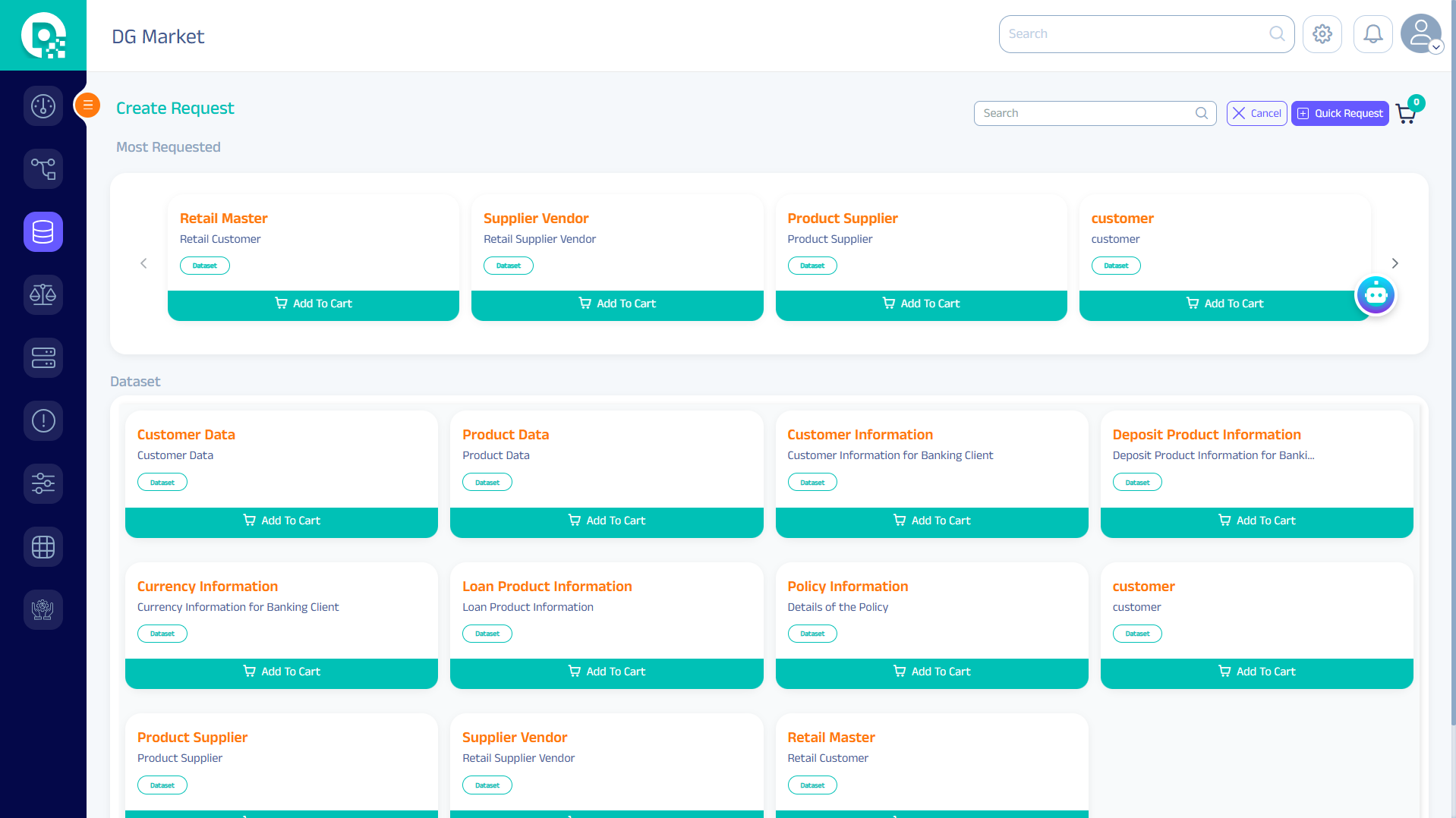Image resolution: width=1456 pixels, height=818 pixels.
Task: Open the dashboard gauge icon in sidebar
Action: pyautogui.click(x=43, y=106)
